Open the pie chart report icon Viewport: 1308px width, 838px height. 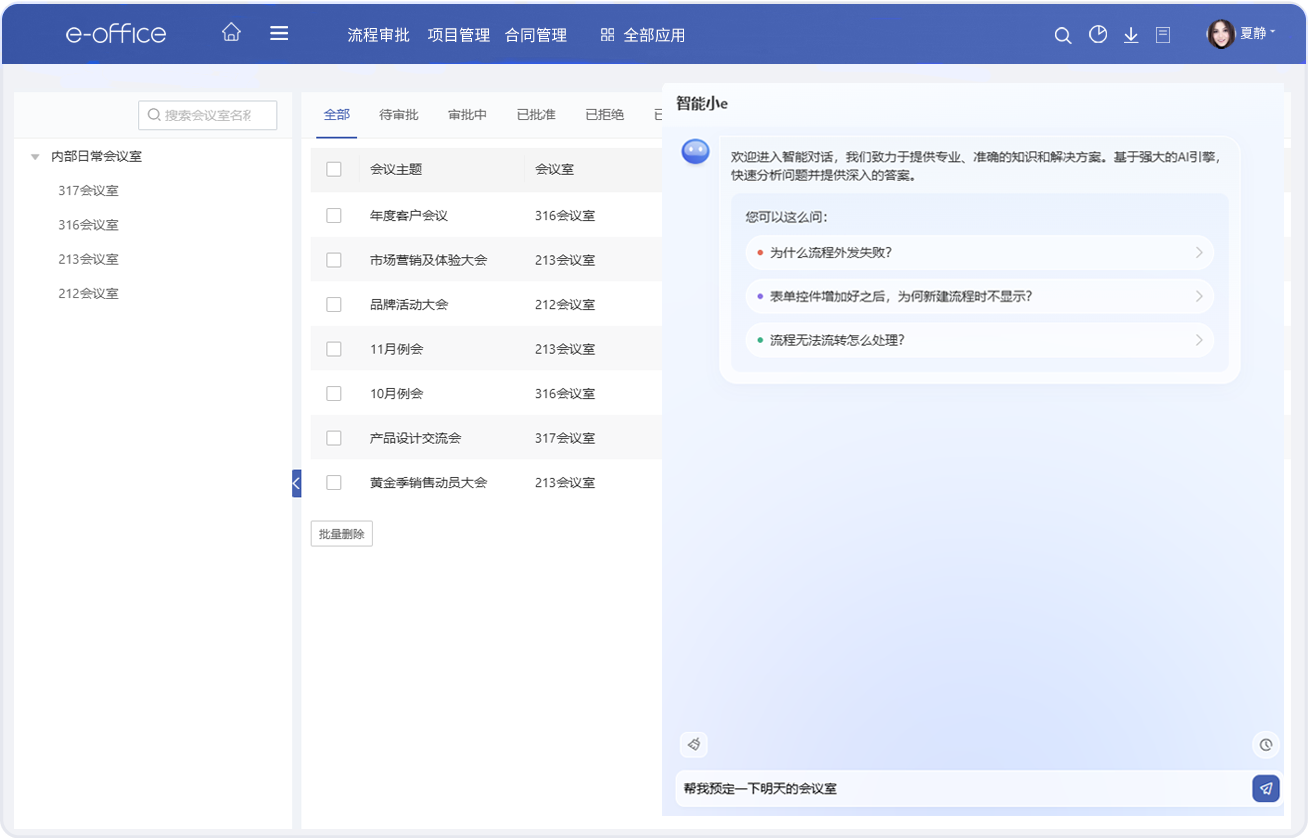[x=1098, y=35]
